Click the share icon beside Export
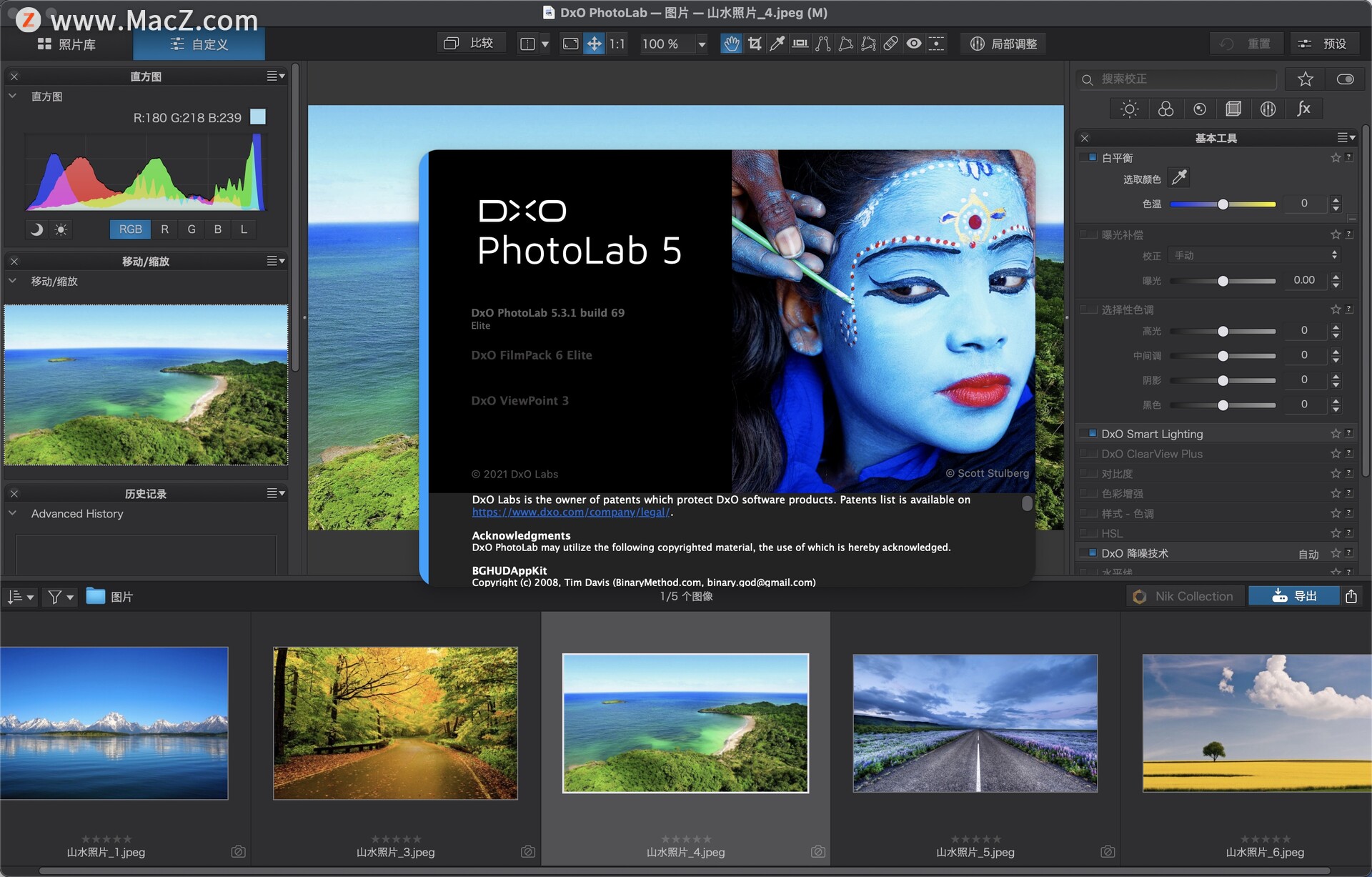Viewport: 1372px width, 877px height. click(1351, 596)
